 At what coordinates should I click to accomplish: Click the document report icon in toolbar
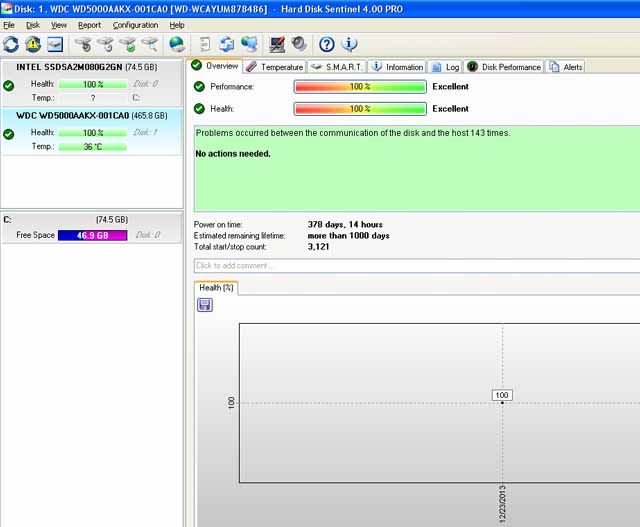(205, 44)
